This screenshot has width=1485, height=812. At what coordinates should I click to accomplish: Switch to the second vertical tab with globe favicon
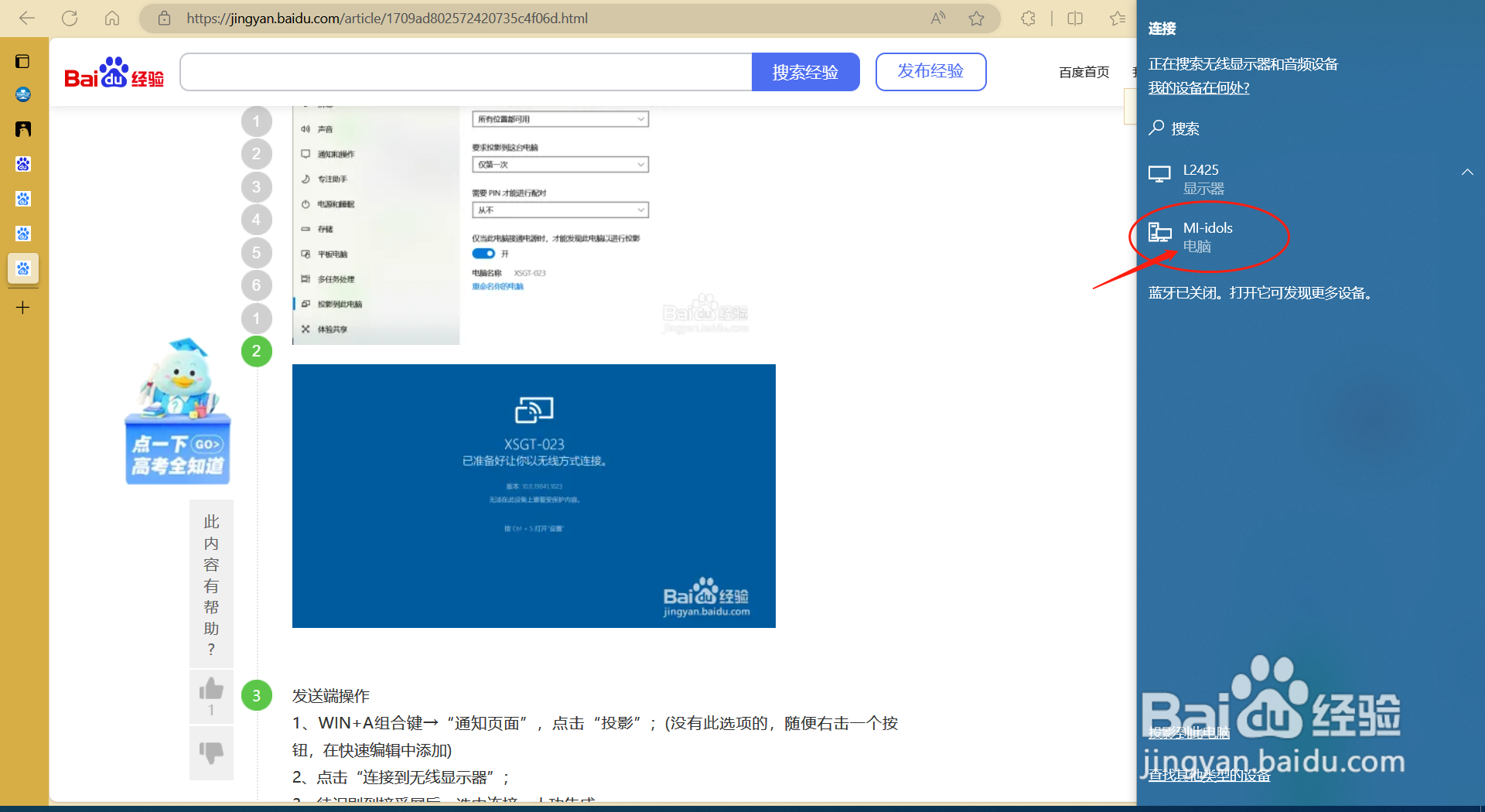coord(23,94)
